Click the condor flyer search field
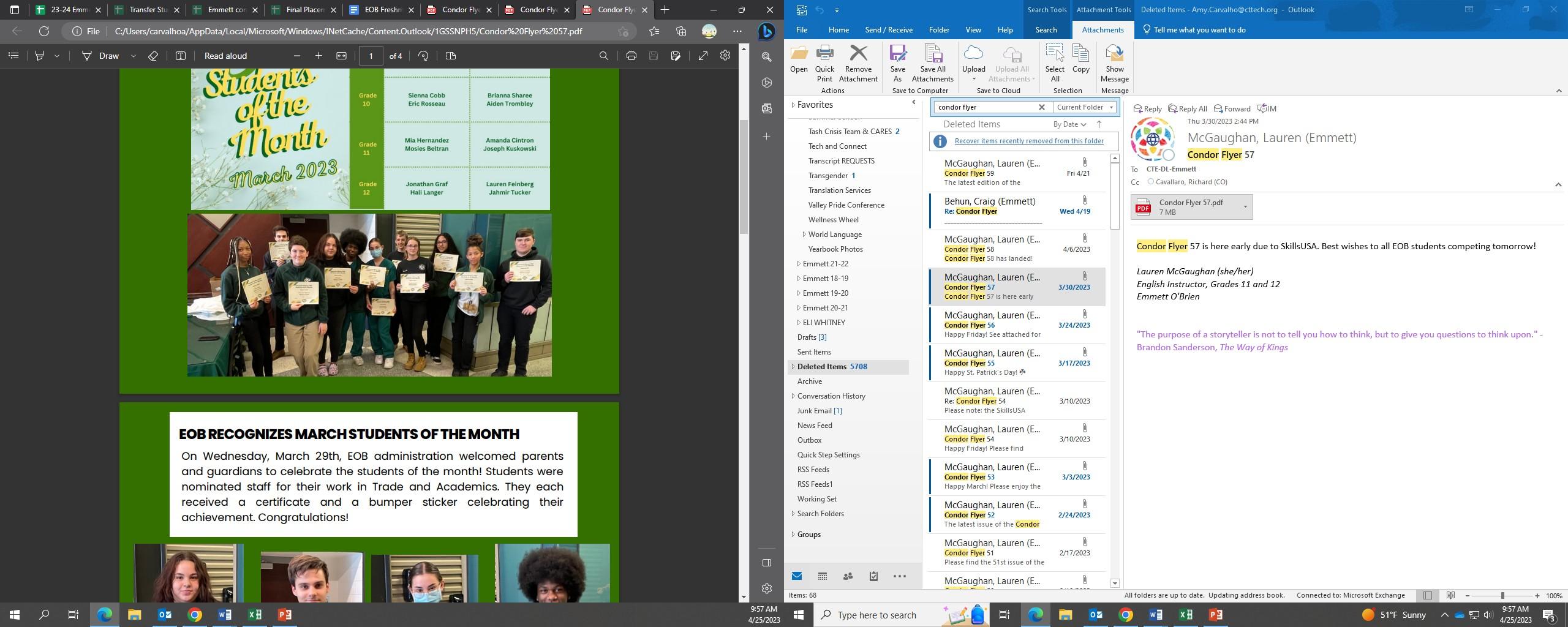The width and height of the screenshot is (1568, 627). [x=984, y=107]
